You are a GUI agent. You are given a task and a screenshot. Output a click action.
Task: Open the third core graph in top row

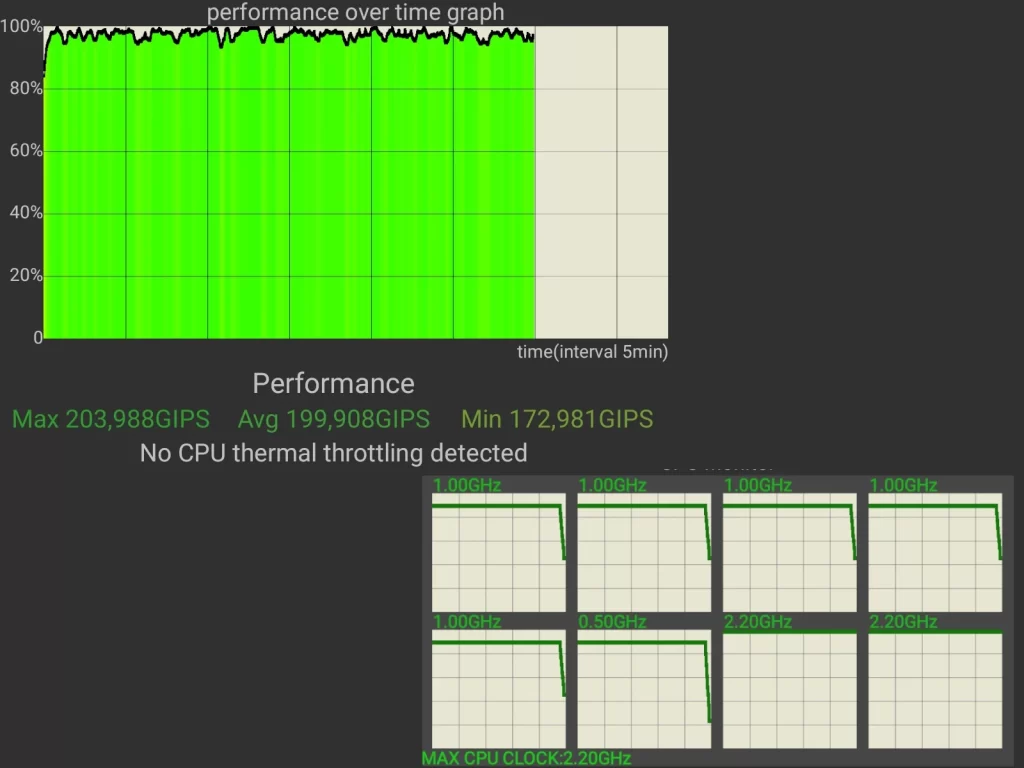tap(789, 551)
